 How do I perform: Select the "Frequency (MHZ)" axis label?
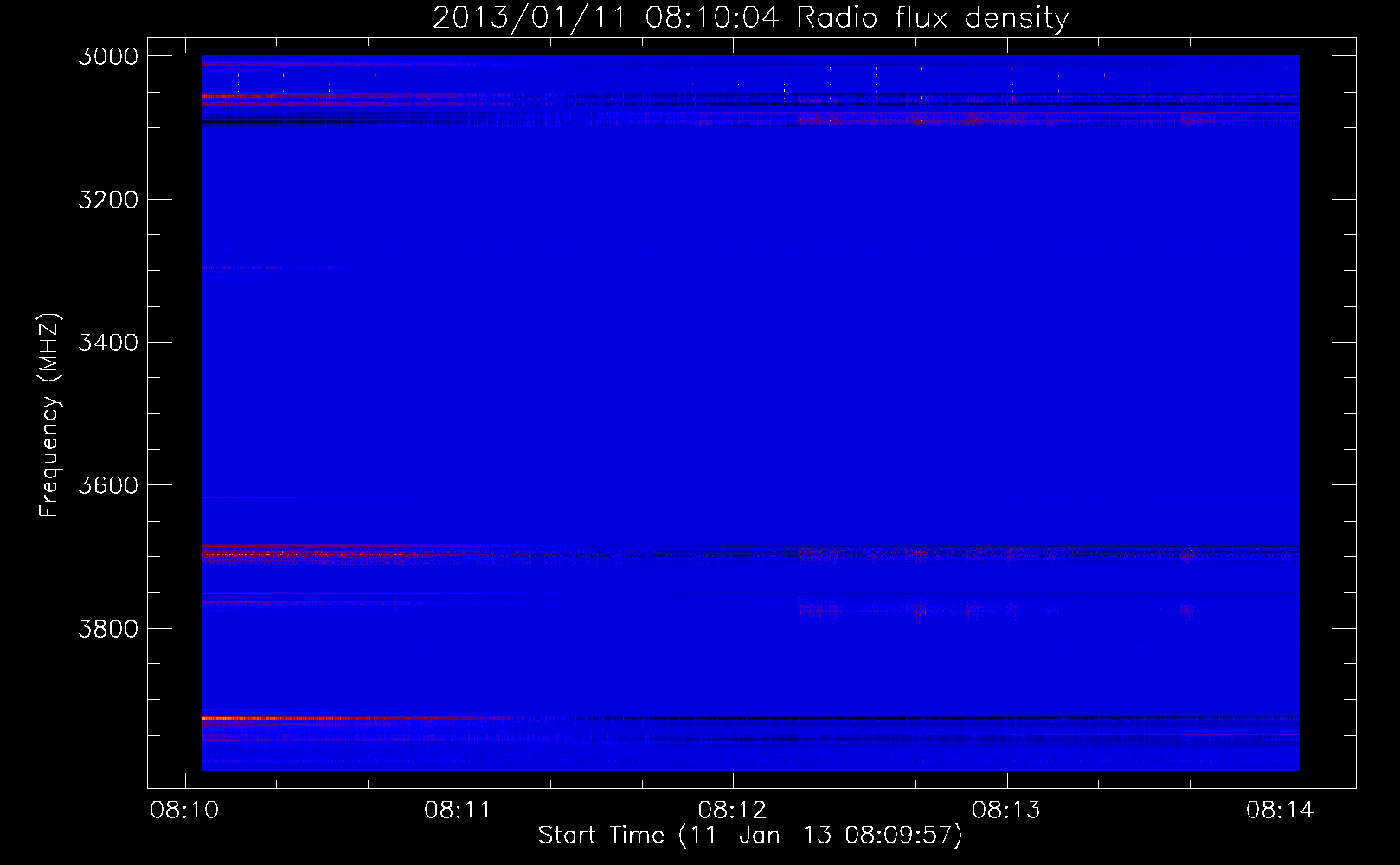49,414
